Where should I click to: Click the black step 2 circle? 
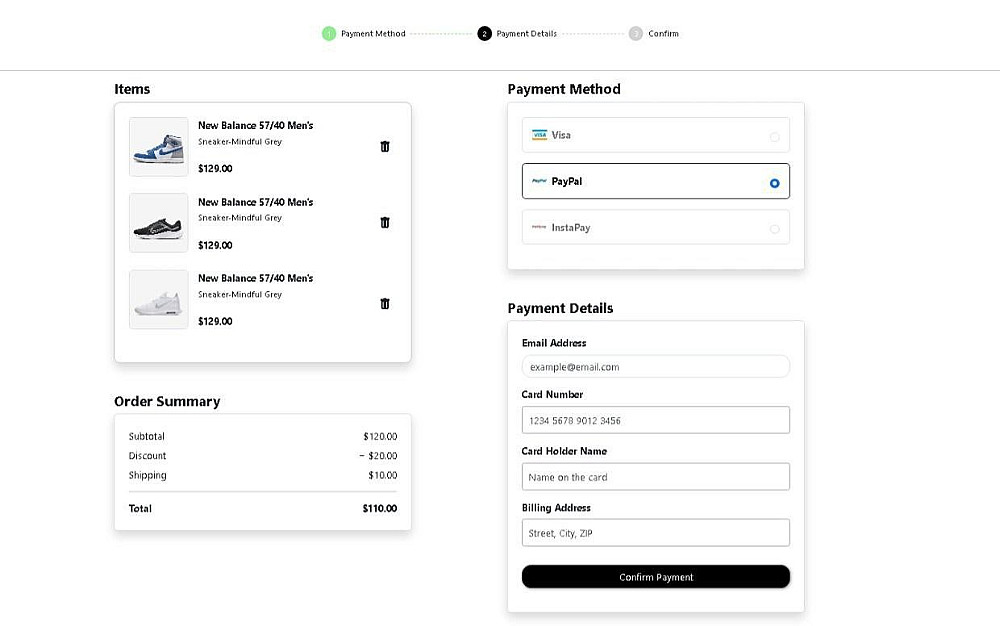point(485,34)
